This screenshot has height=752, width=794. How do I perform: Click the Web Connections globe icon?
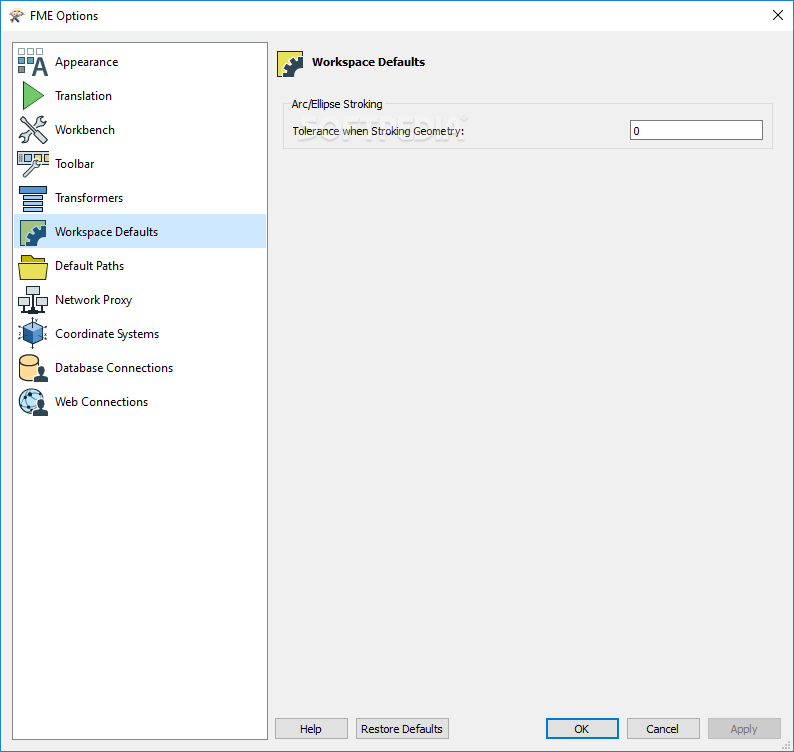[x=33, y=402]
